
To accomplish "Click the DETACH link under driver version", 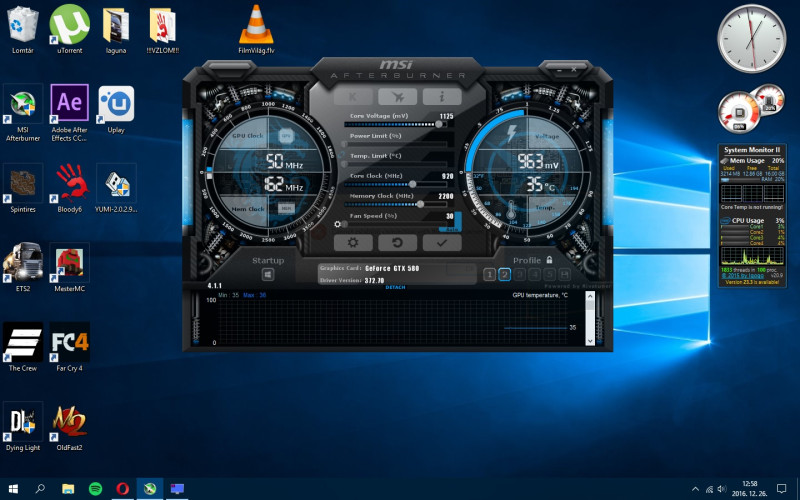I will (x=395, y=287).
